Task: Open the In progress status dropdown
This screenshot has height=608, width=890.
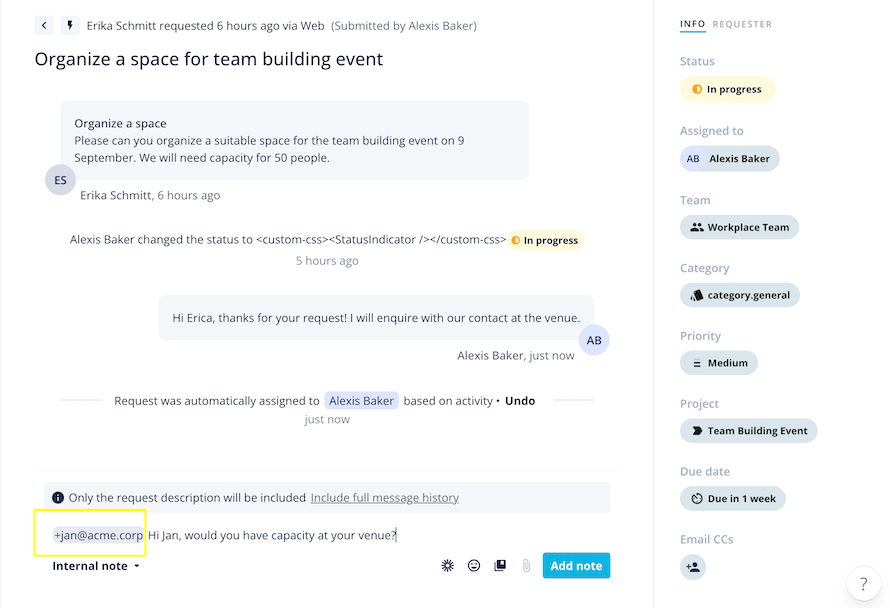Action: [727, 89]
